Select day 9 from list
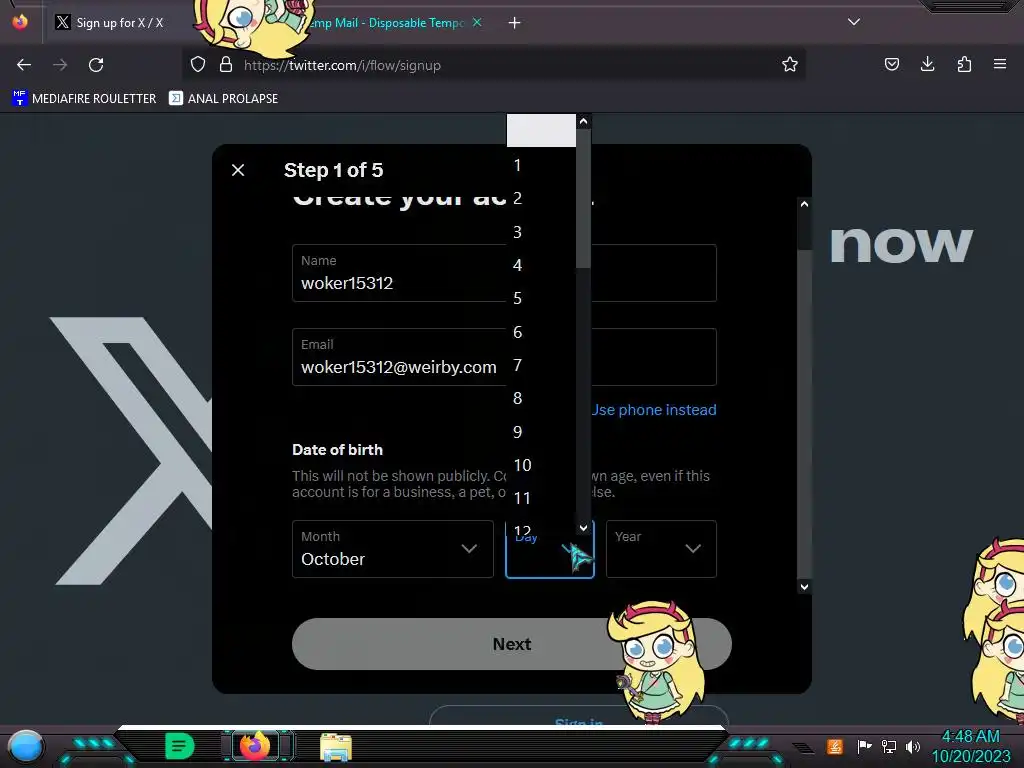 [x=541, y=432]
